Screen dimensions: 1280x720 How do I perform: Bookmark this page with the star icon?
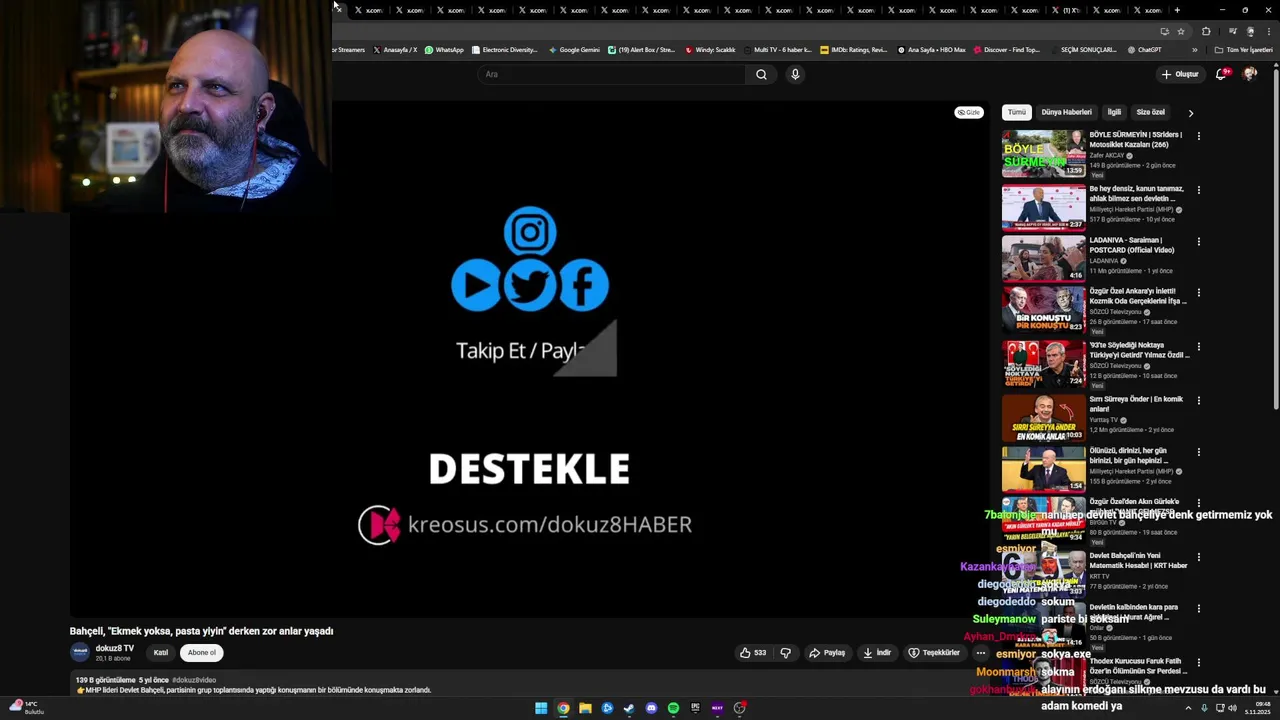click(1181, 31)
